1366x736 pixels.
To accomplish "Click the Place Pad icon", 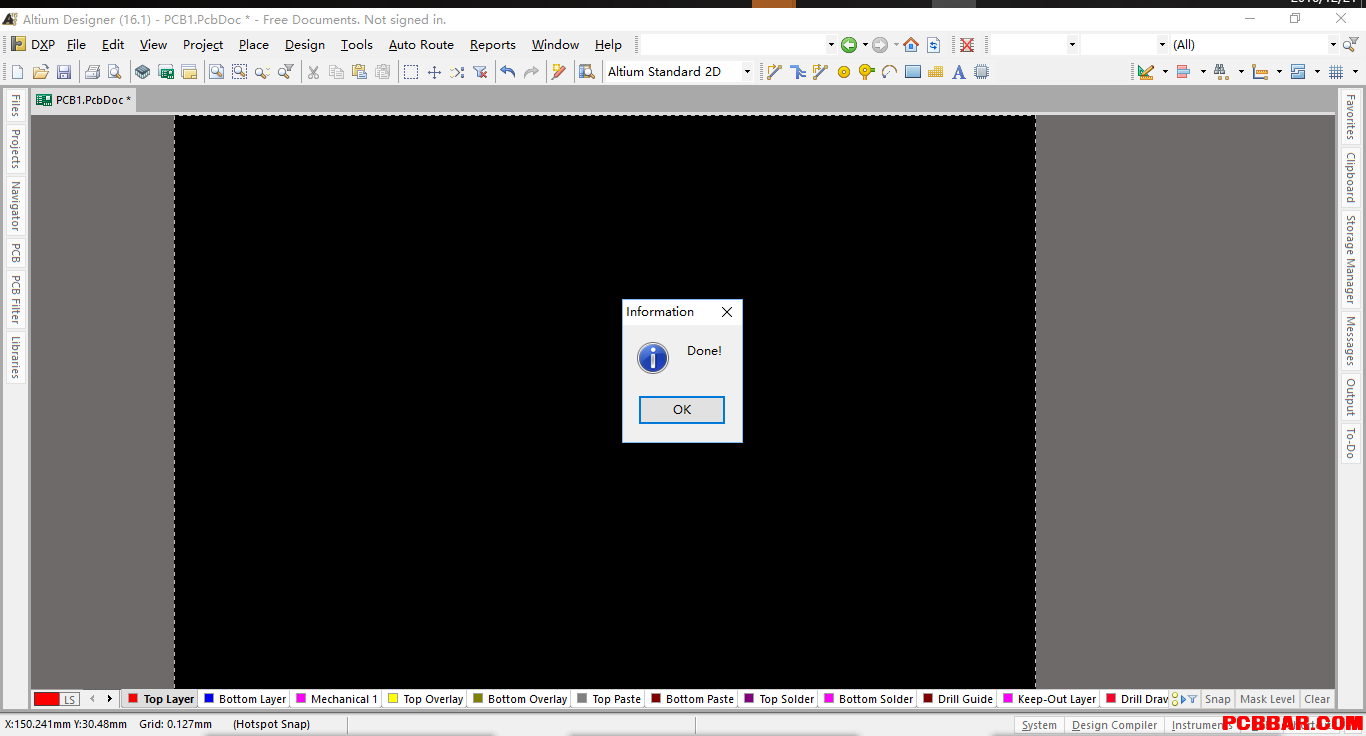I will pos(844,72).
